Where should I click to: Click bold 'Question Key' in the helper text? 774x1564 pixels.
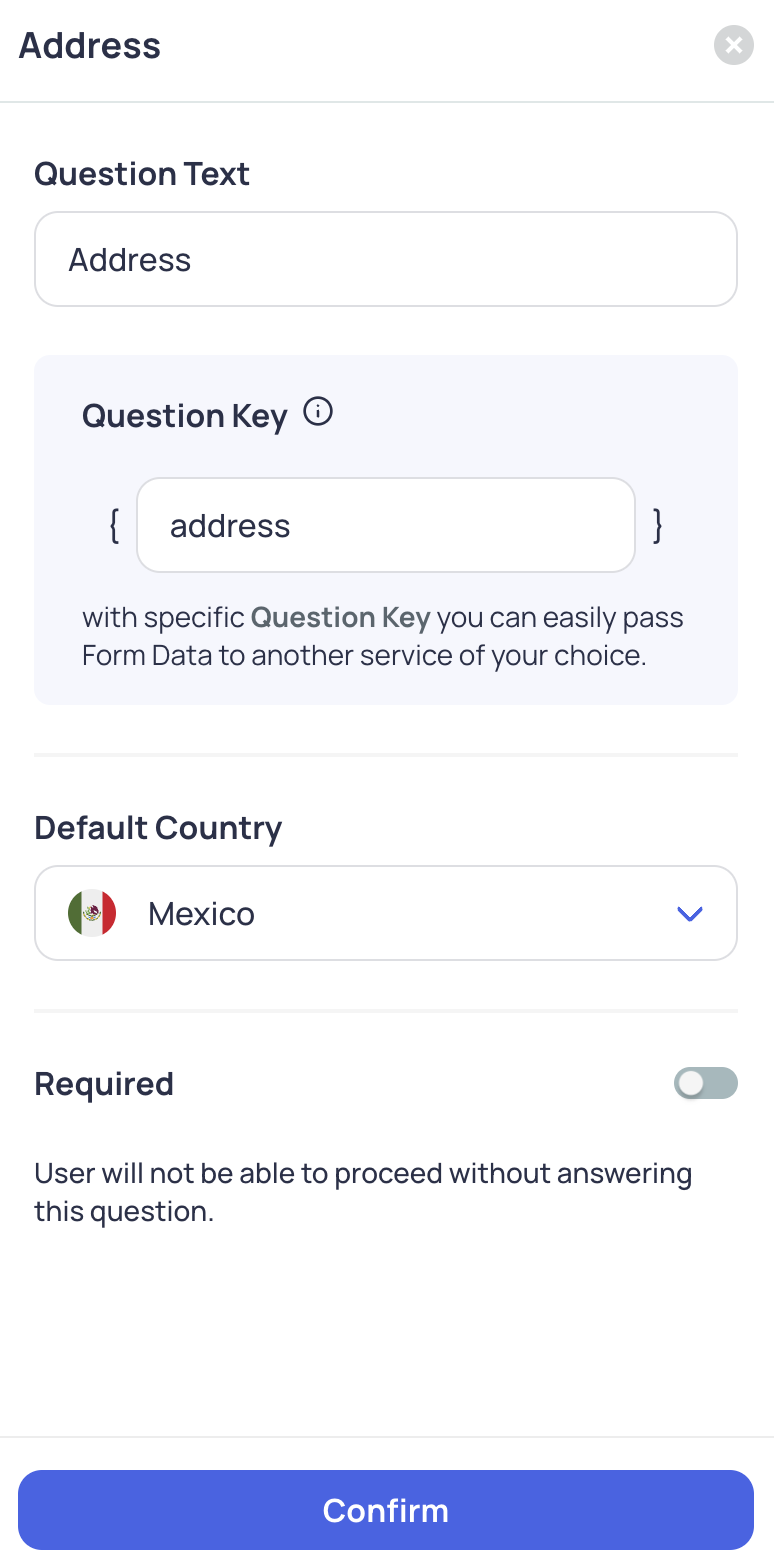tap(340, 618)
